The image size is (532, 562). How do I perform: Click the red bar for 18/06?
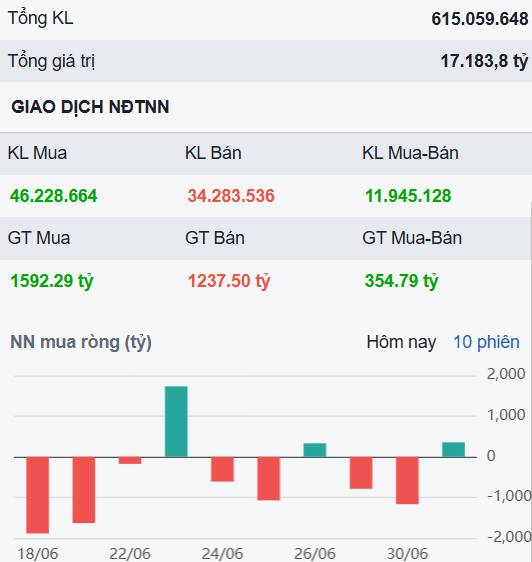[38, 495]
